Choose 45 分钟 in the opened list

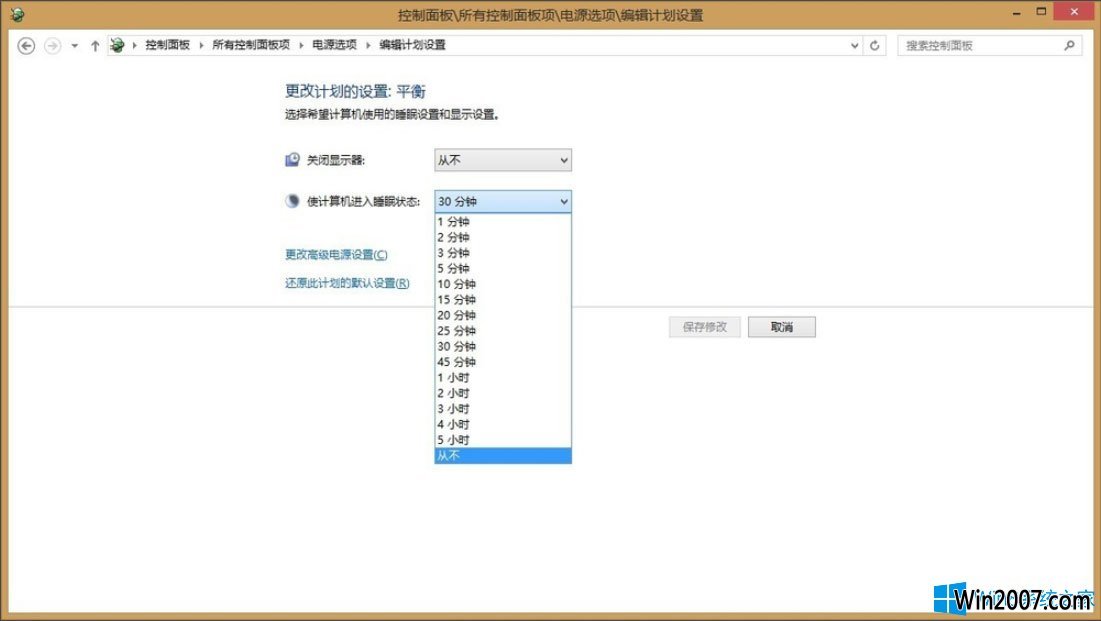click(x=503, y=362)
